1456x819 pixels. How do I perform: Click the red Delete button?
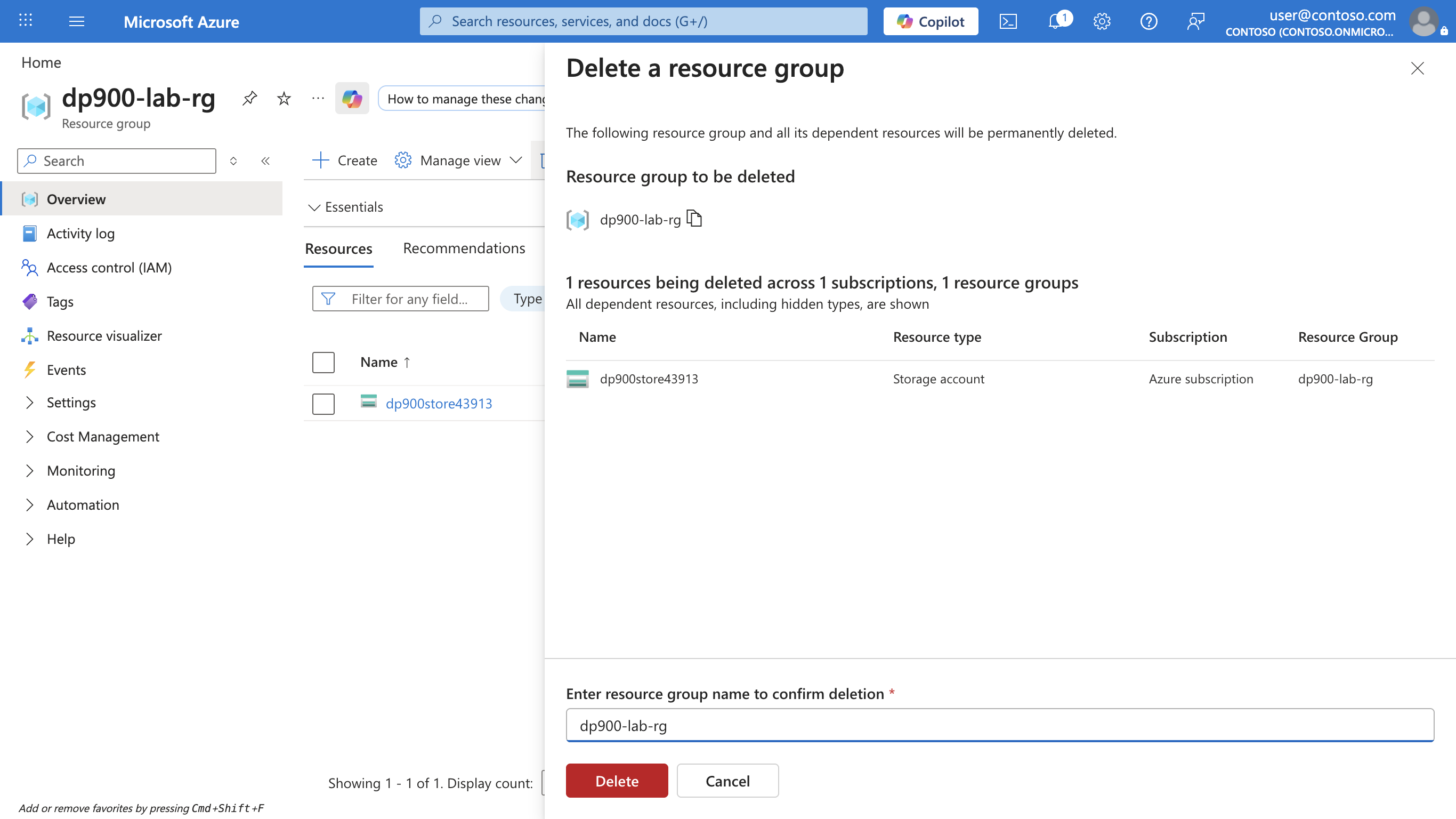(x=617, y=781)
